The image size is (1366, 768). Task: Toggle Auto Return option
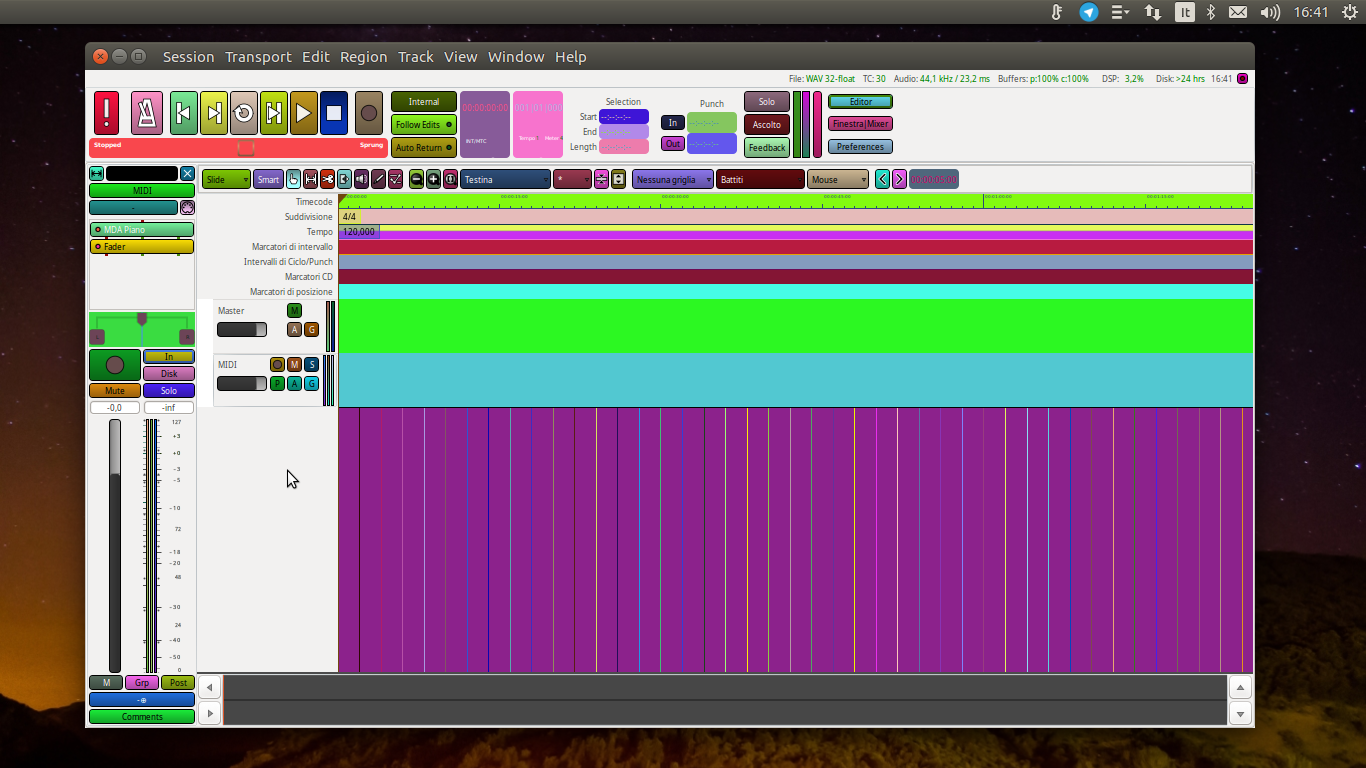(x=423, y=148)
